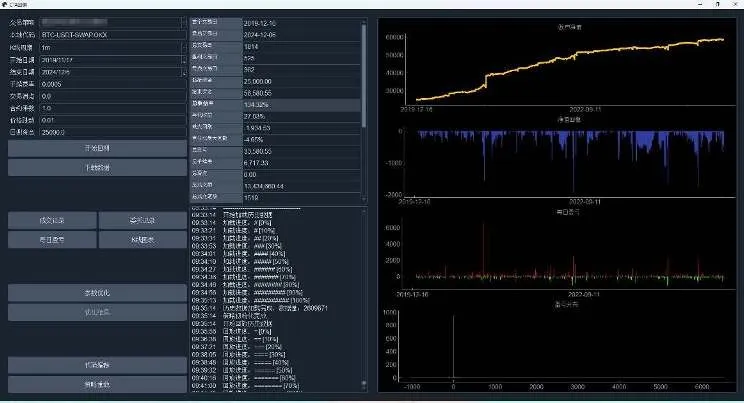Open the K-line interval dropdown showing 1m
The height and width of the screenshot is (403, 744).
tap(112, 47)
